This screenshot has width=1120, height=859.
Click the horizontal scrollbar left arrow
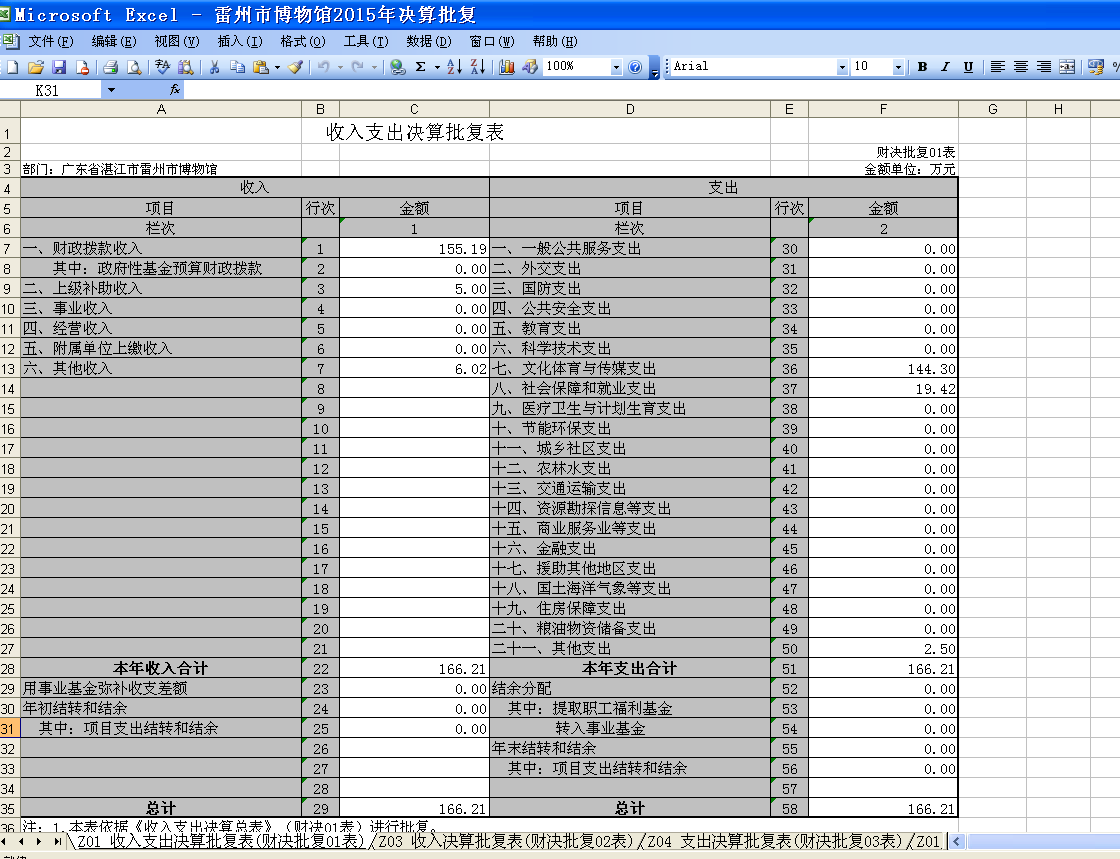tap(956, 841)
